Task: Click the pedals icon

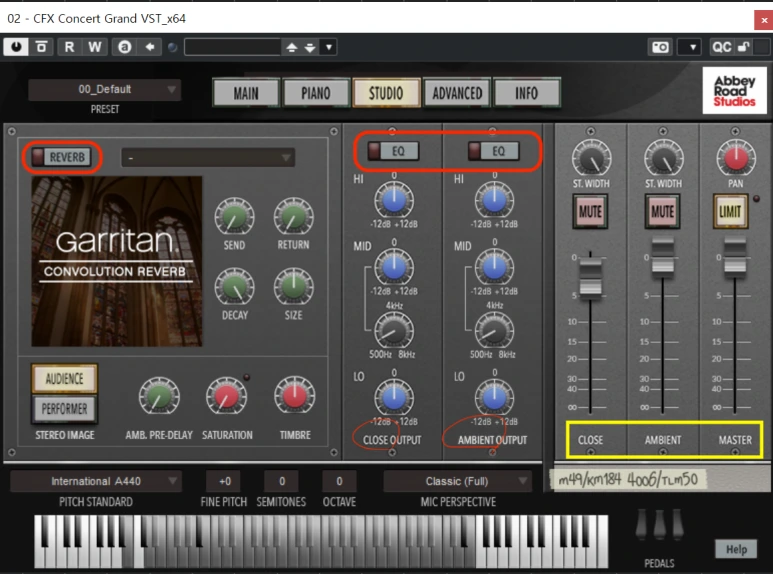Action: pos(660,525)
